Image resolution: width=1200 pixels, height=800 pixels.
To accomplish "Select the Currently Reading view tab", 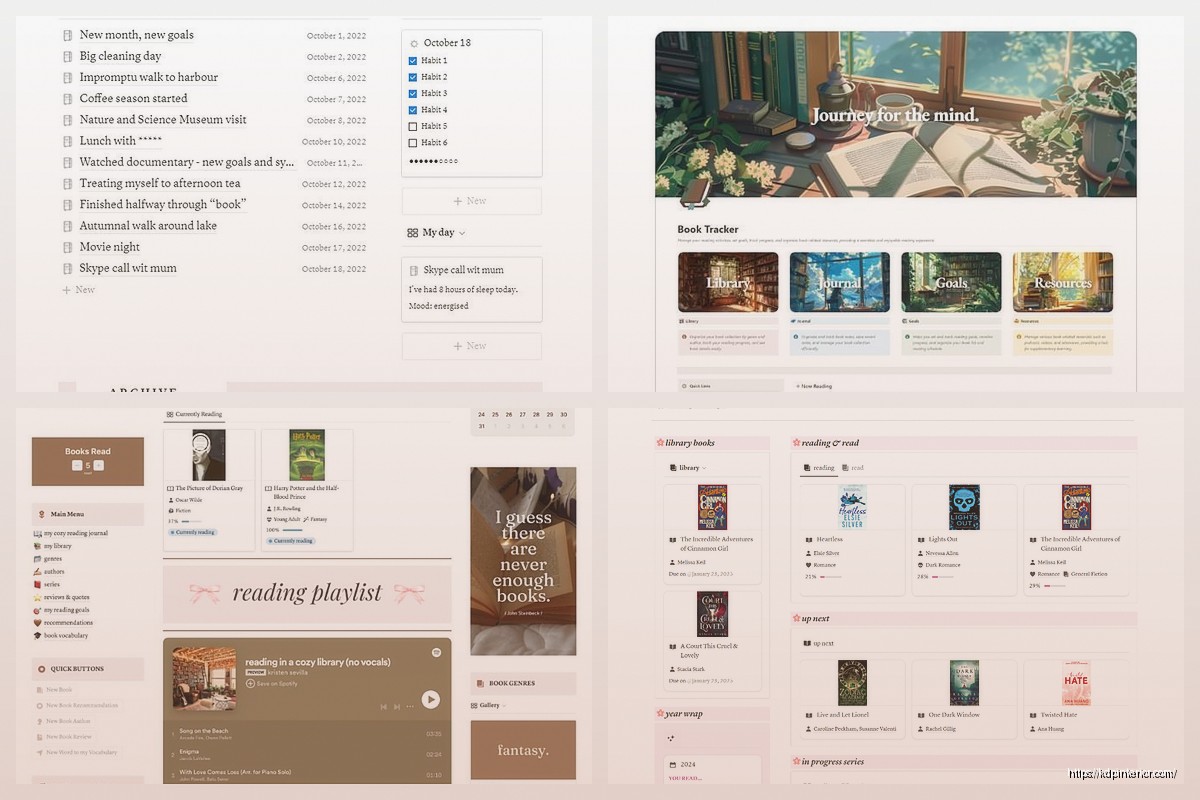I will pyautogui.click(x=194, y=414).
